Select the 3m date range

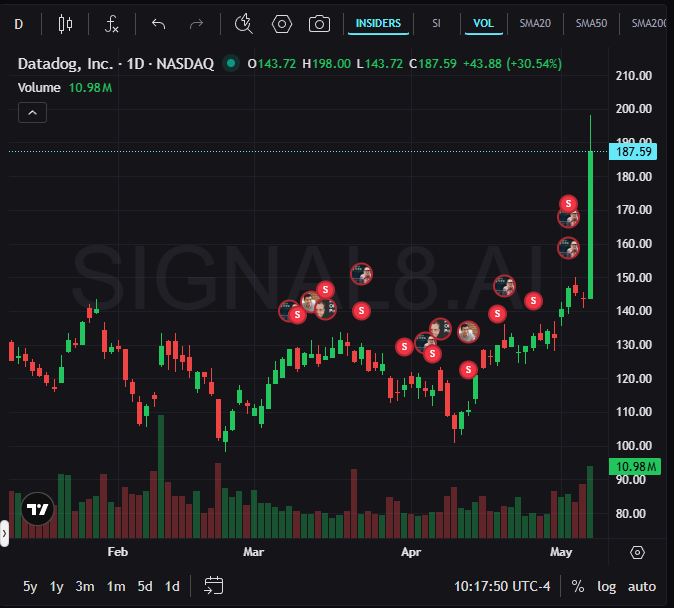tap(85, 586)
